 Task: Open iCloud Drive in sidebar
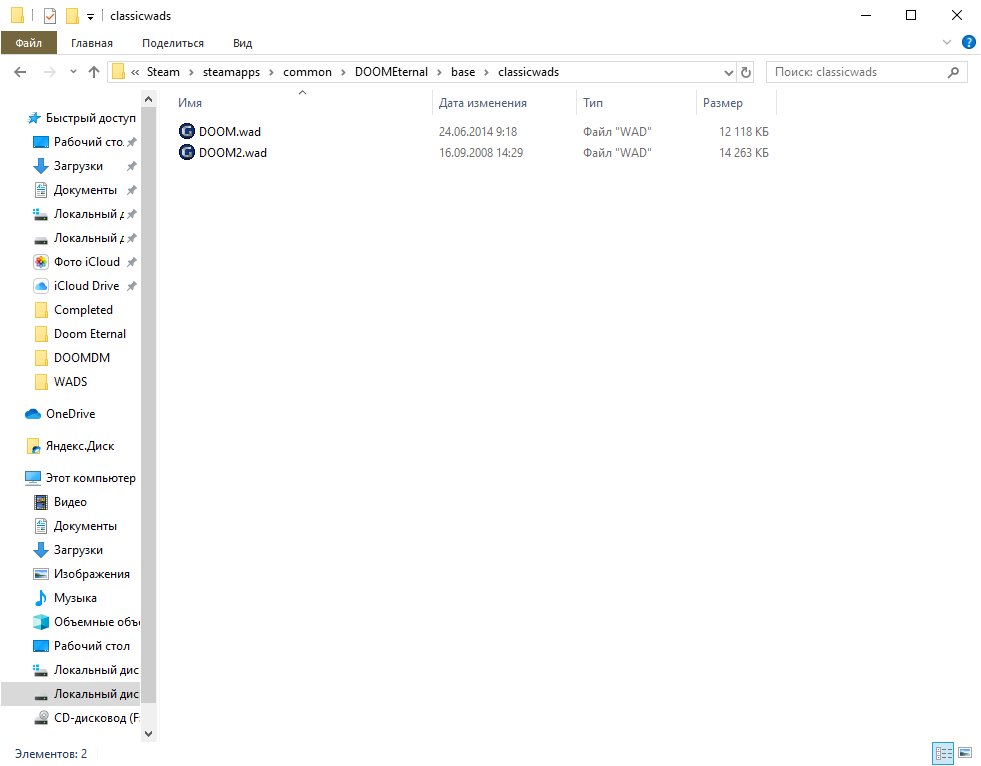86,285
